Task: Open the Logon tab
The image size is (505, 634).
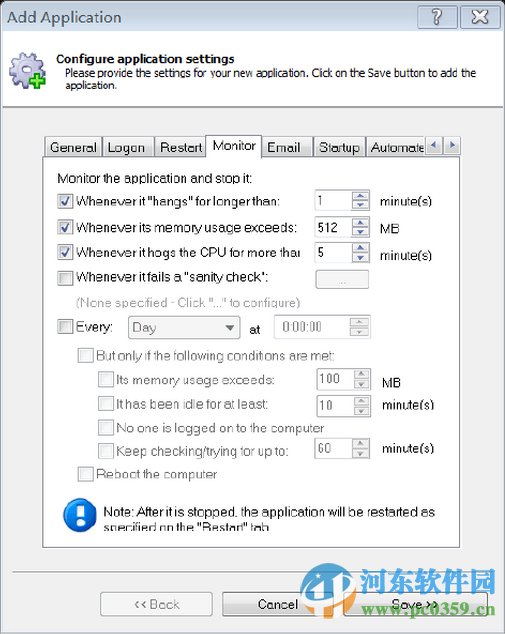Action: 127,147
